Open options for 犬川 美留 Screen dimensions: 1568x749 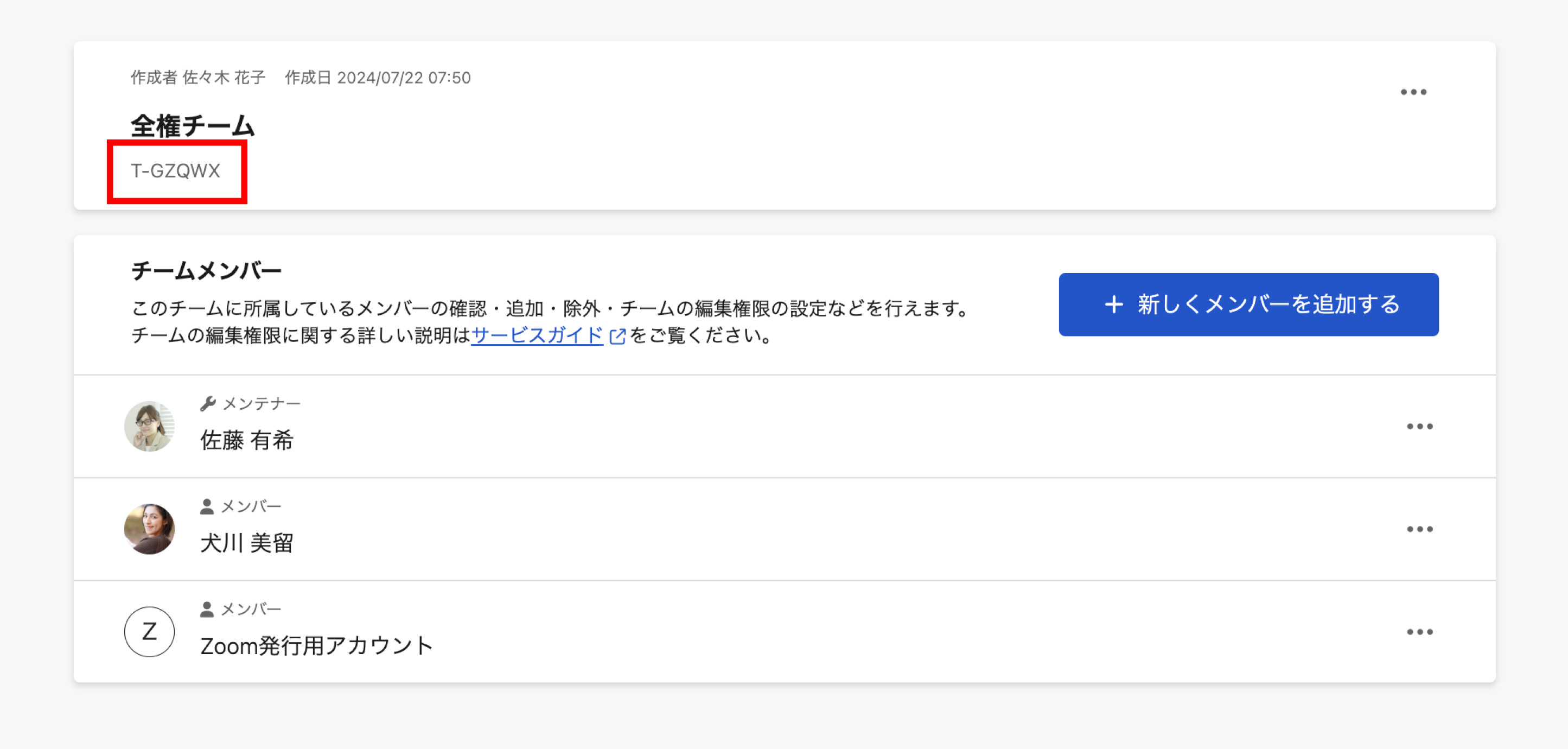1419,529
